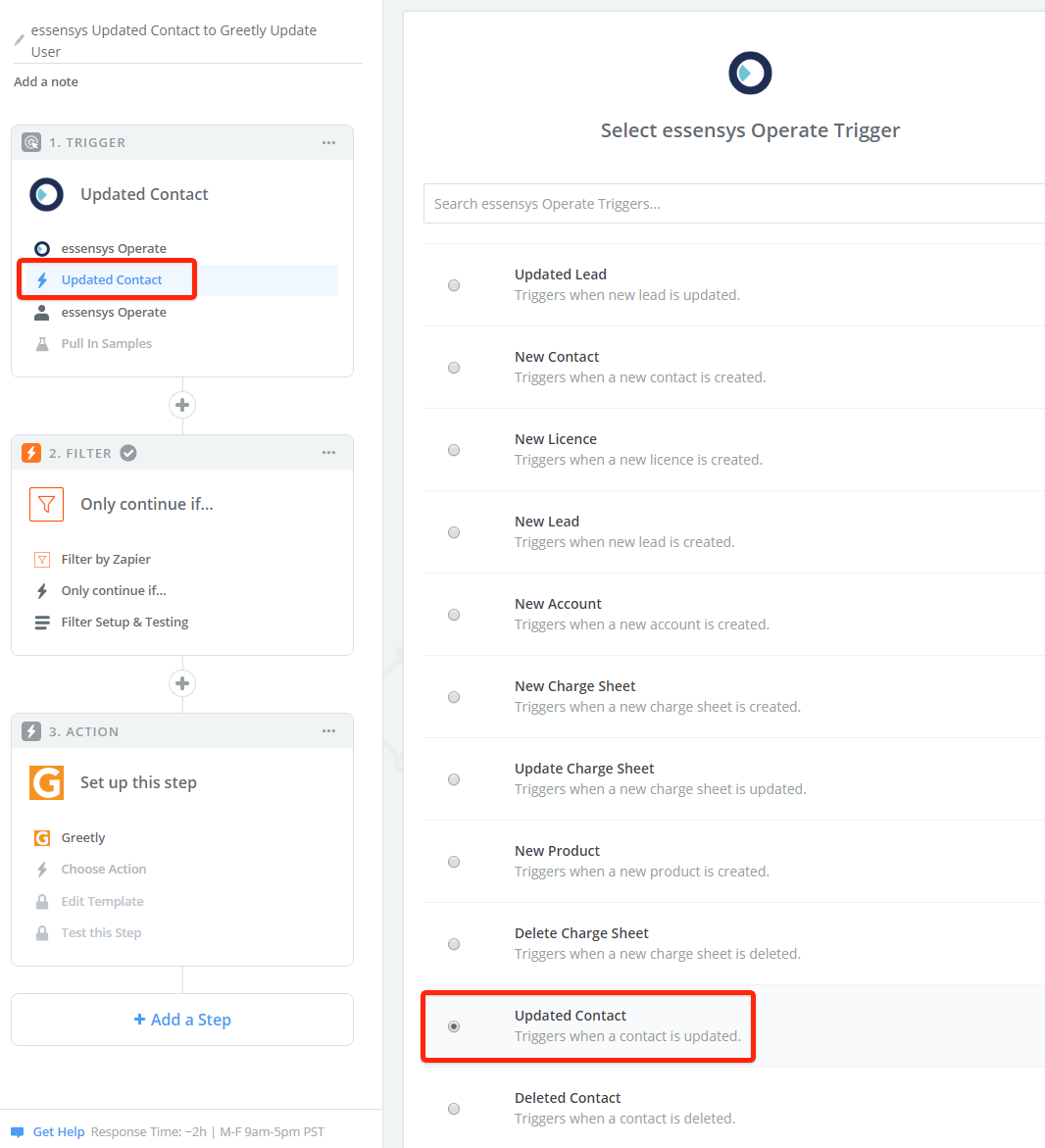Click the Trigger step header icon
Image resolution: width=1045 pixels, height=1148 pixels.
point(31,142)
